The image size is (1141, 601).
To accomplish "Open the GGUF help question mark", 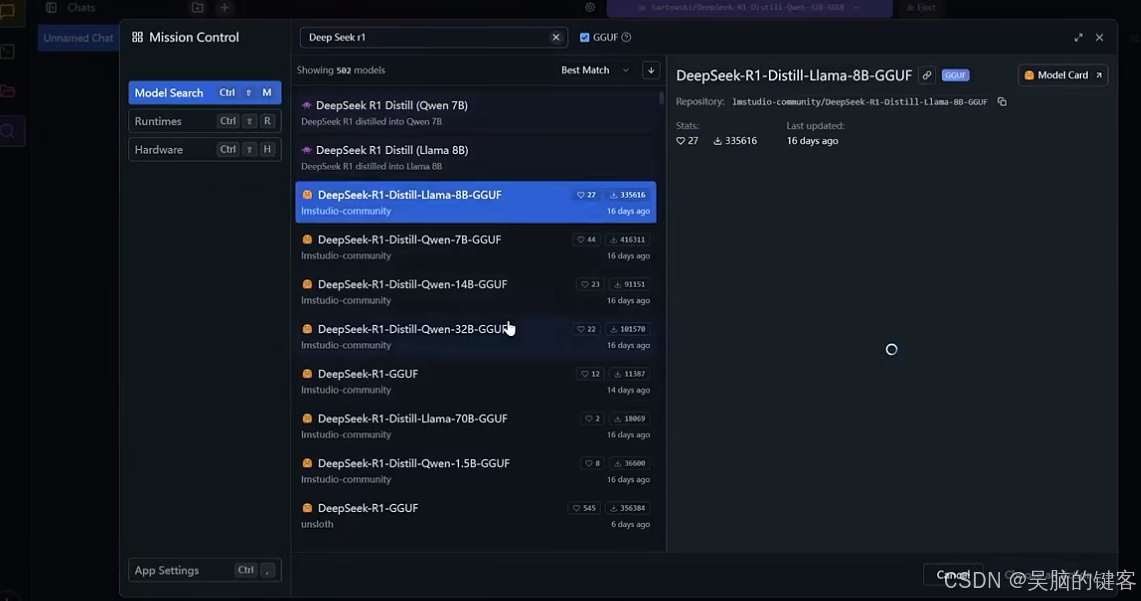I will pos(627,37).
